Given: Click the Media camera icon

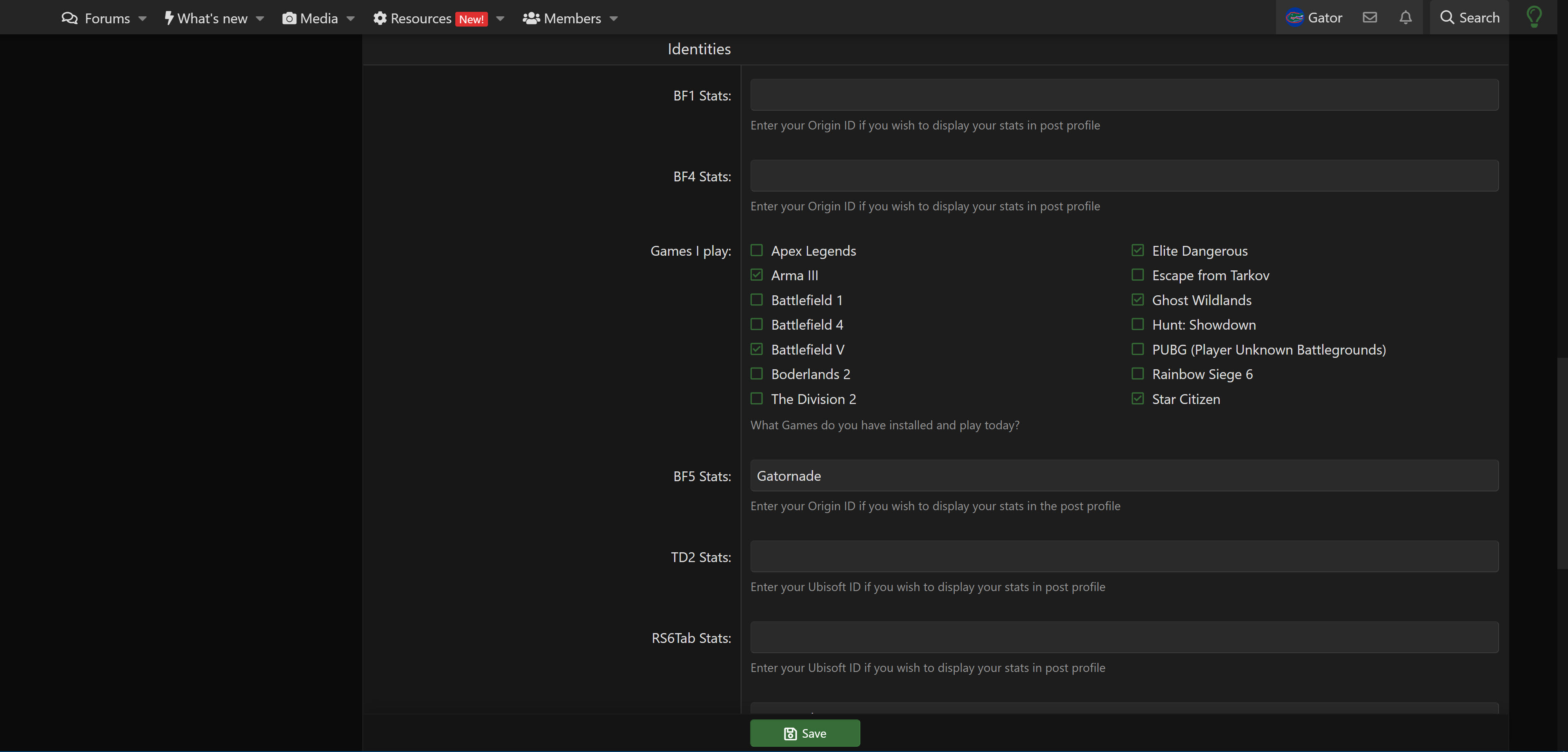Looking at the screenshot, I should (x=289, y=18).
